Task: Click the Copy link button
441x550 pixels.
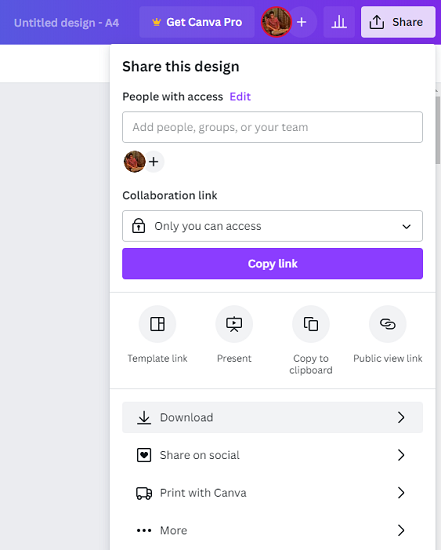Action: tap(272, 264)
